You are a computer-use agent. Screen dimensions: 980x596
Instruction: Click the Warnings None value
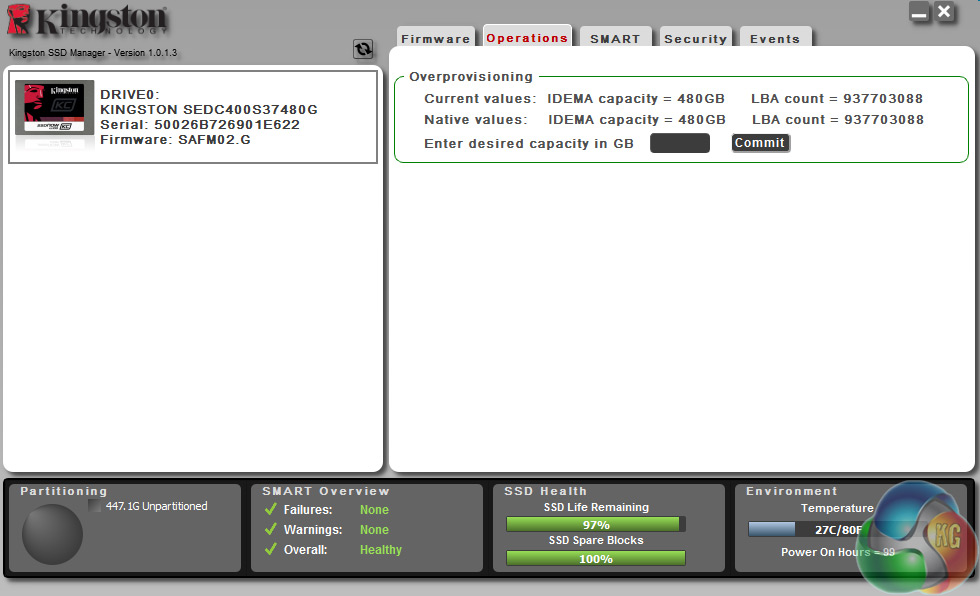pos(374,530)
